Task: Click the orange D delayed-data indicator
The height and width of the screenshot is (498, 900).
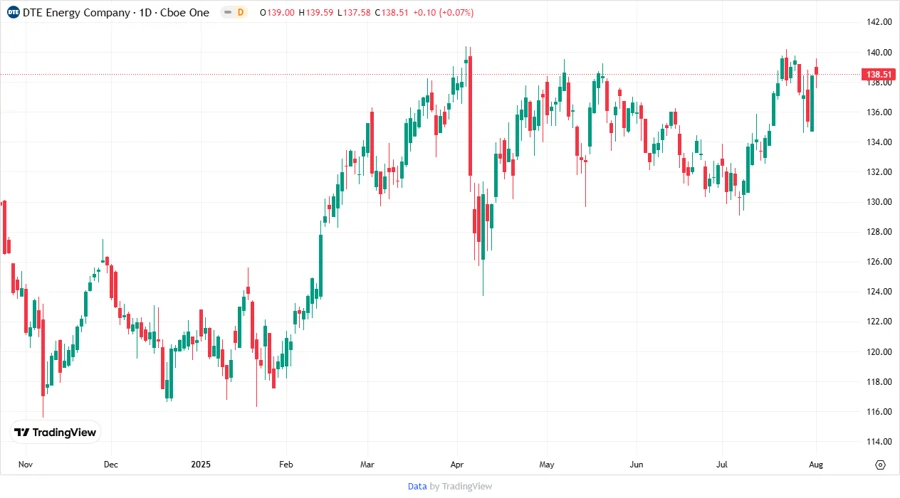Action: tap(240, 13)
